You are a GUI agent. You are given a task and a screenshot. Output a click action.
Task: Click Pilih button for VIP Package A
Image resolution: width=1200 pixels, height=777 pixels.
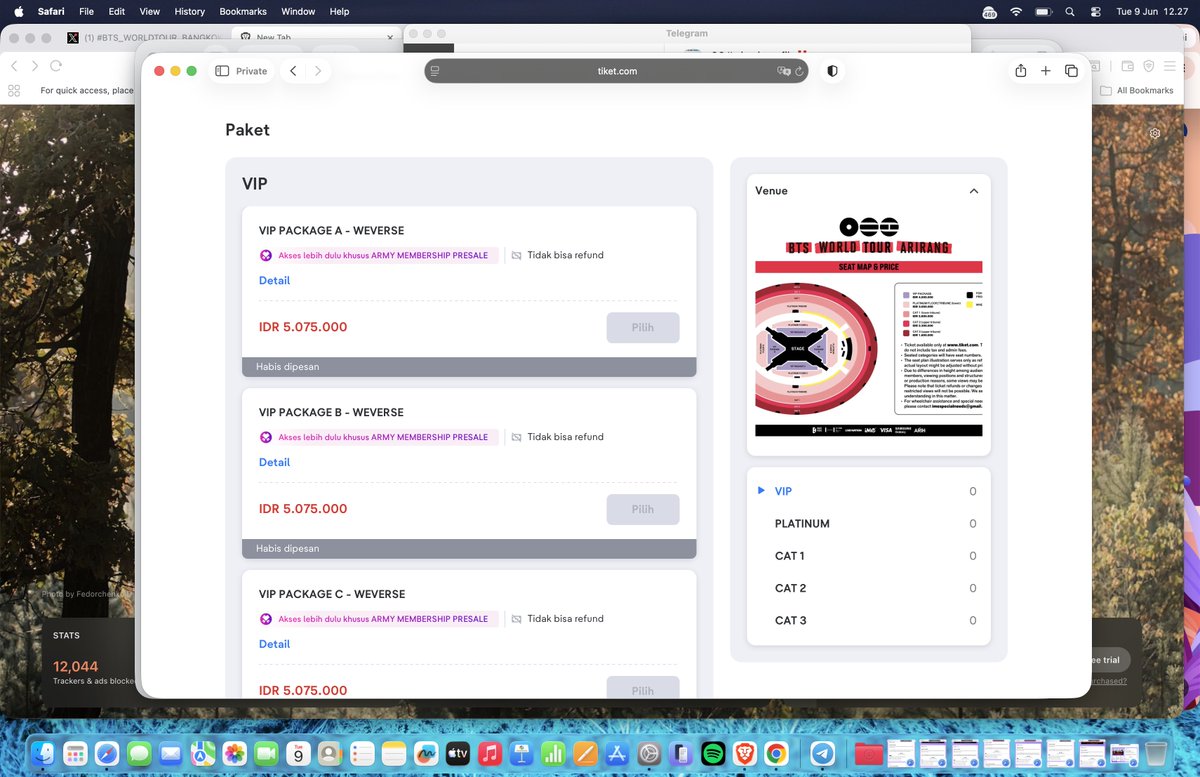pyautogui.click(x=643, y=328)
